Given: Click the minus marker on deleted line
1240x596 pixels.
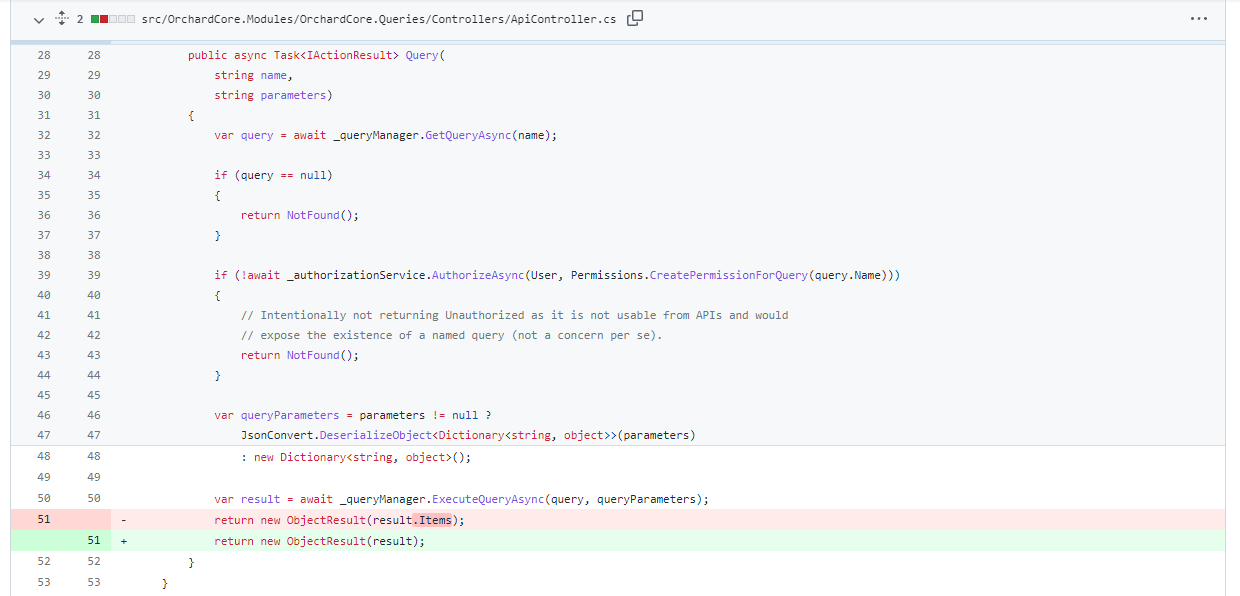Looking at the screenshot, I should [x=123, y=519].
